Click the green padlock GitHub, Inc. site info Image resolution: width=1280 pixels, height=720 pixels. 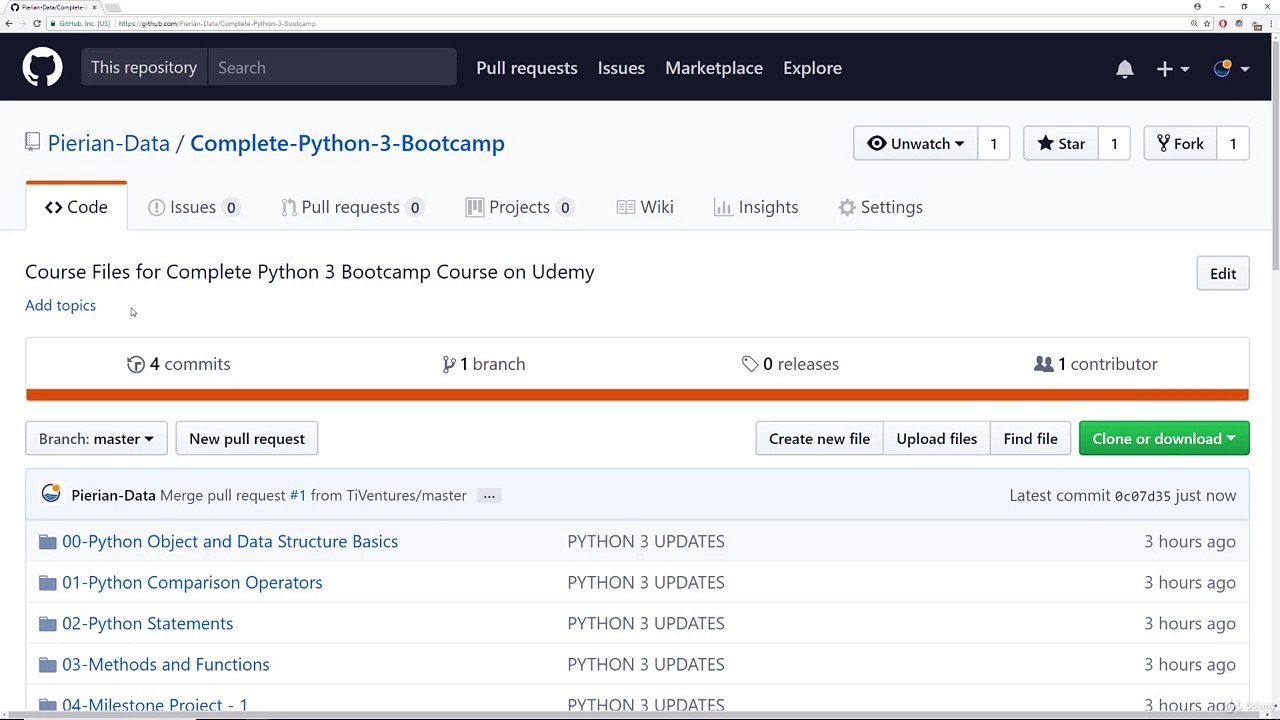pos(80,23)
